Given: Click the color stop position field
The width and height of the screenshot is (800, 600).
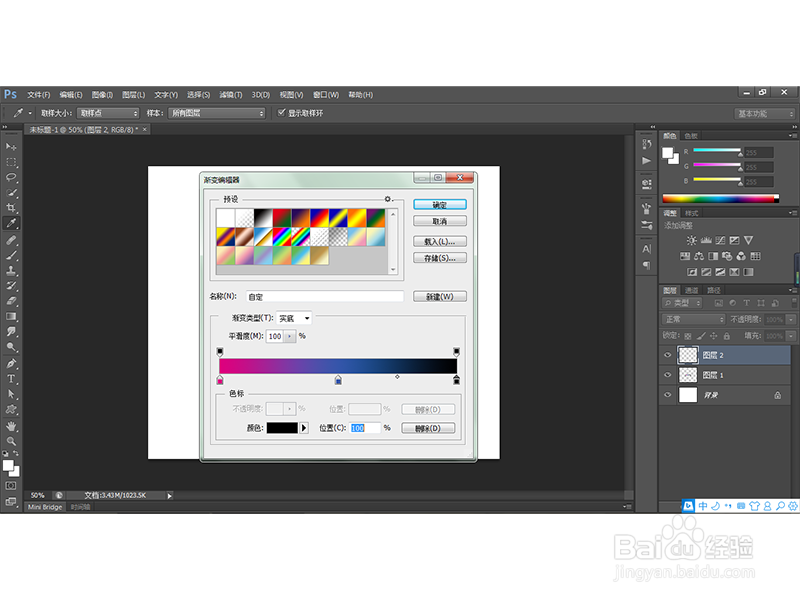Looking at the screenshot, I should (365, 428).
